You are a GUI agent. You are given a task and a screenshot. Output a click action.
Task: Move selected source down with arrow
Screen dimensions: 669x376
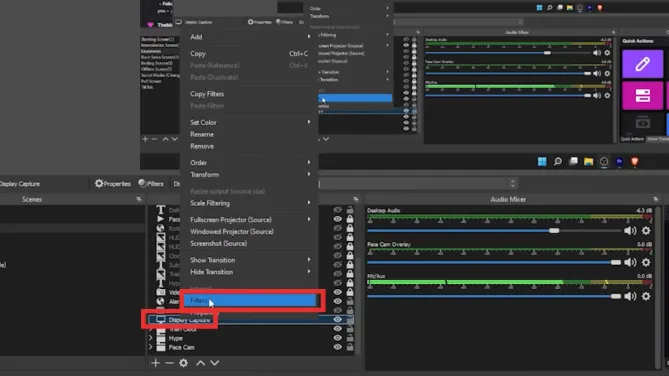[215, 363]
